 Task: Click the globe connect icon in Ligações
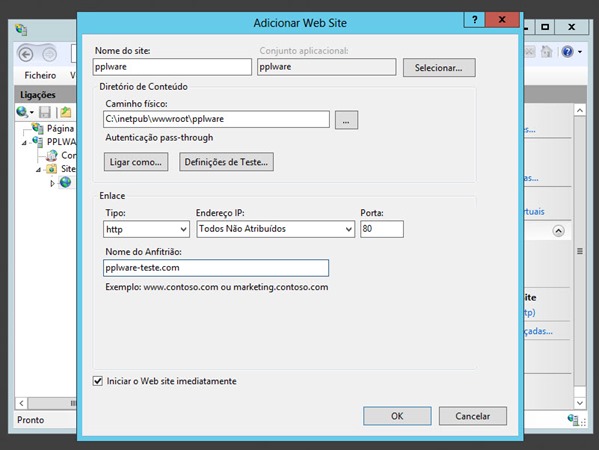(22, 112)
